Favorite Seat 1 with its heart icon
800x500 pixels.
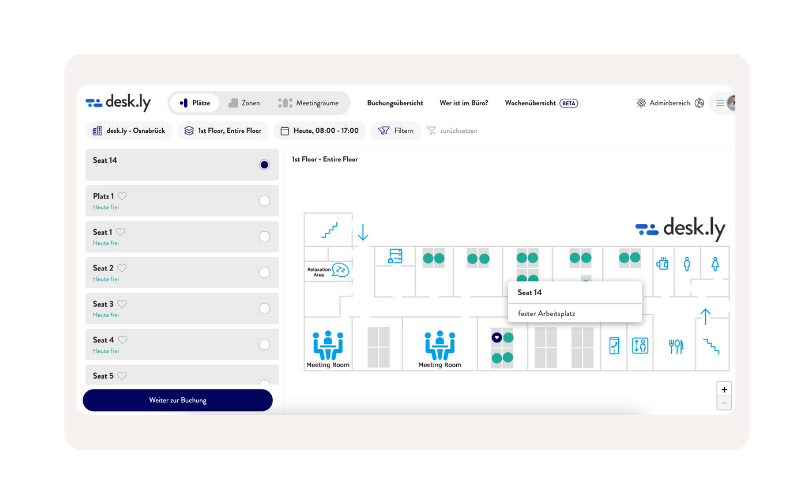click(x=120, y=232)
